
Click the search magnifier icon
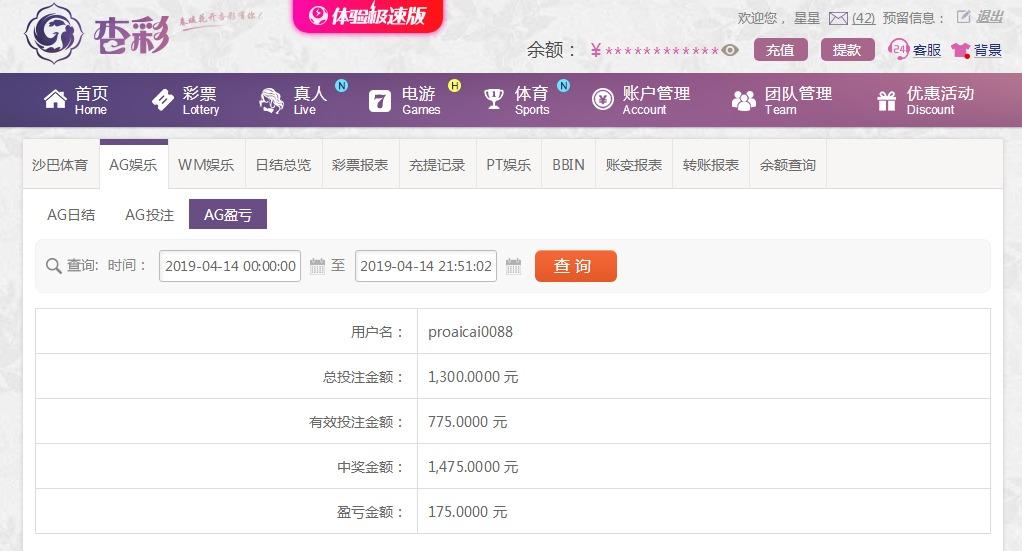tap(53, 266)
